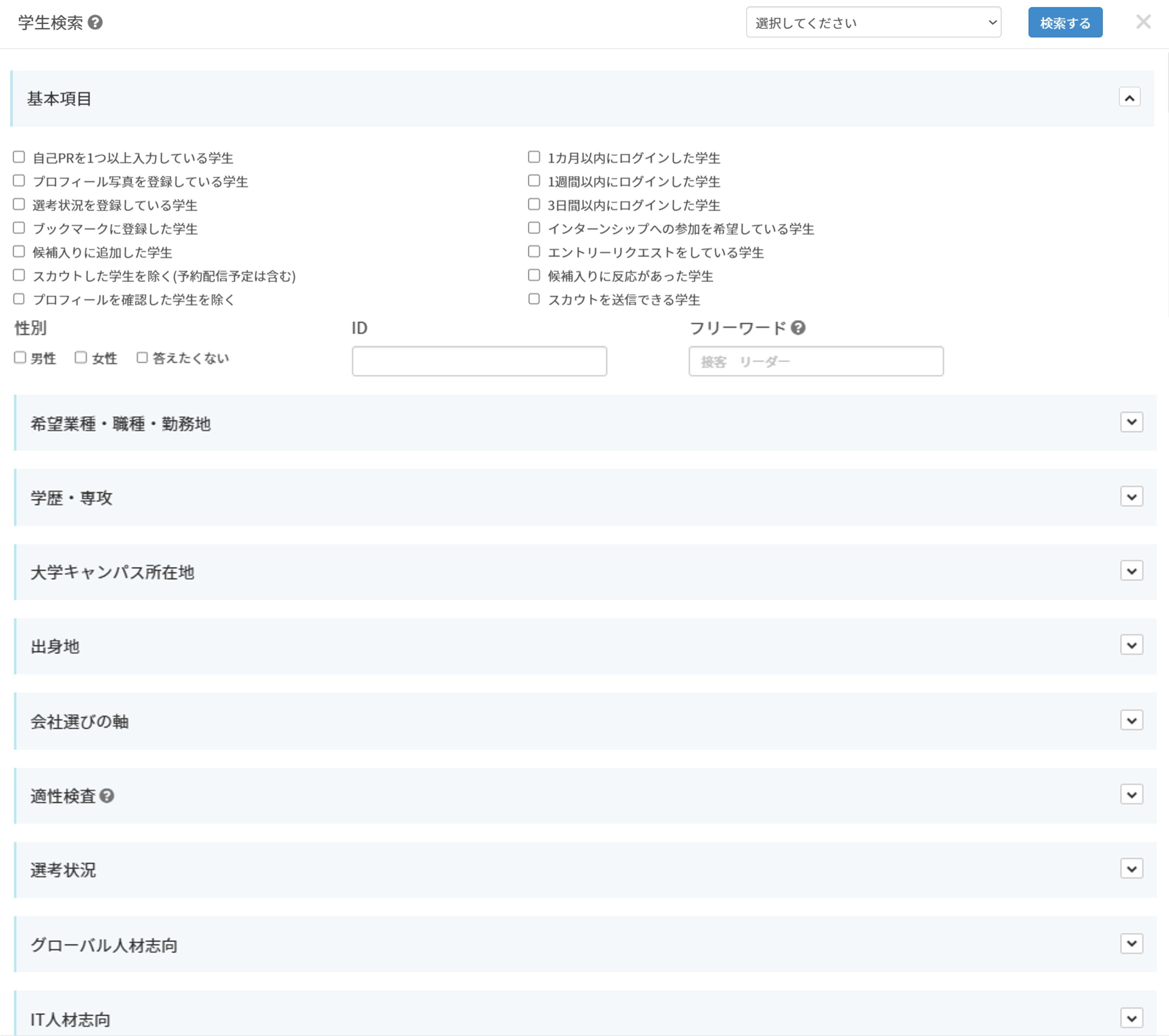
Task: Click the 基本項目 section heading
Action: (x=59, y=98)
